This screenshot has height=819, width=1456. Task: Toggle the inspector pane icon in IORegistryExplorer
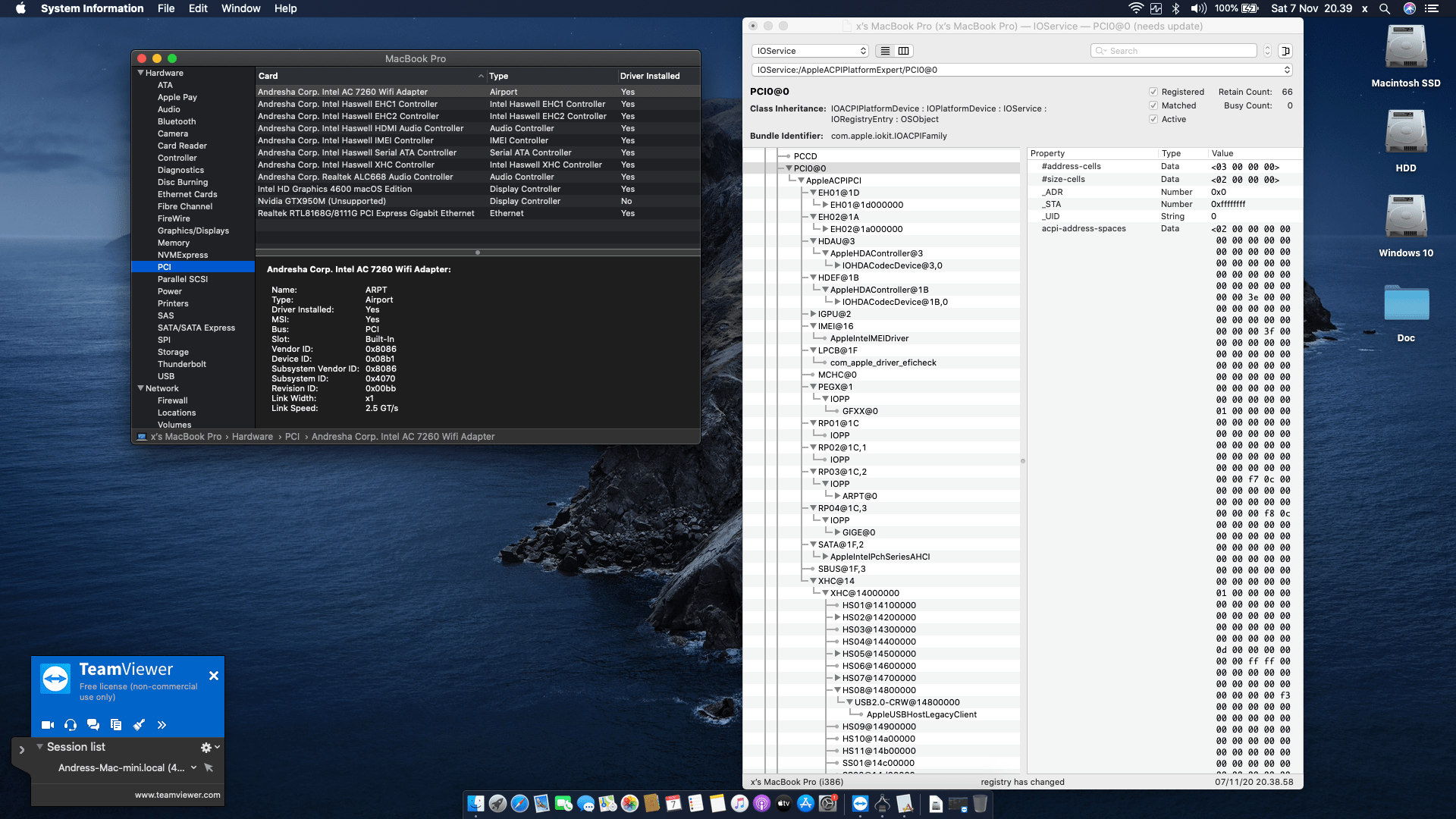tap(1287, 50)
